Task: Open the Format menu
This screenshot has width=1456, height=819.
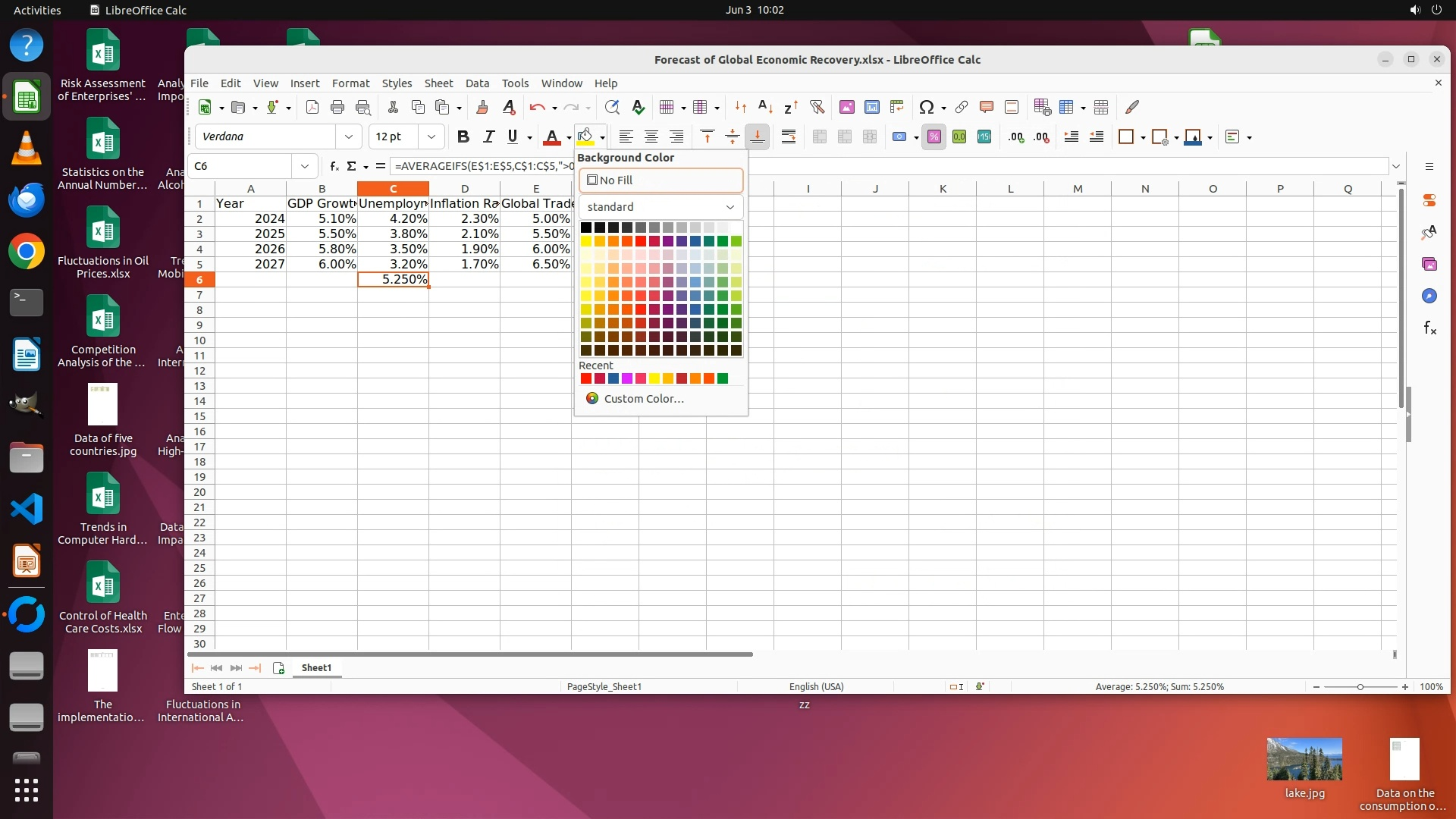Action: click(350, 83)
